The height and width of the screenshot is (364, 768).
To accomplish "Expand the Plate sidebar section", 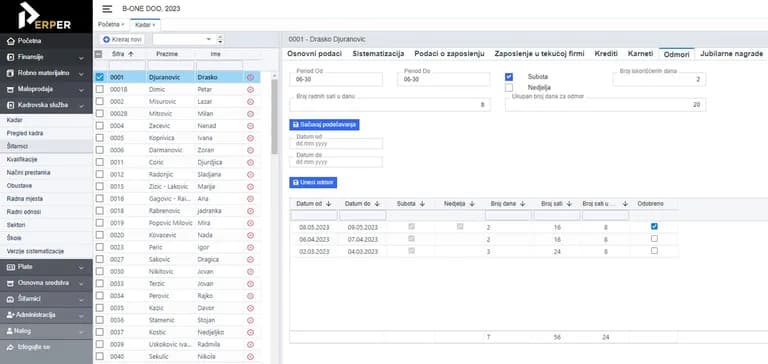I will click(46, 267).
